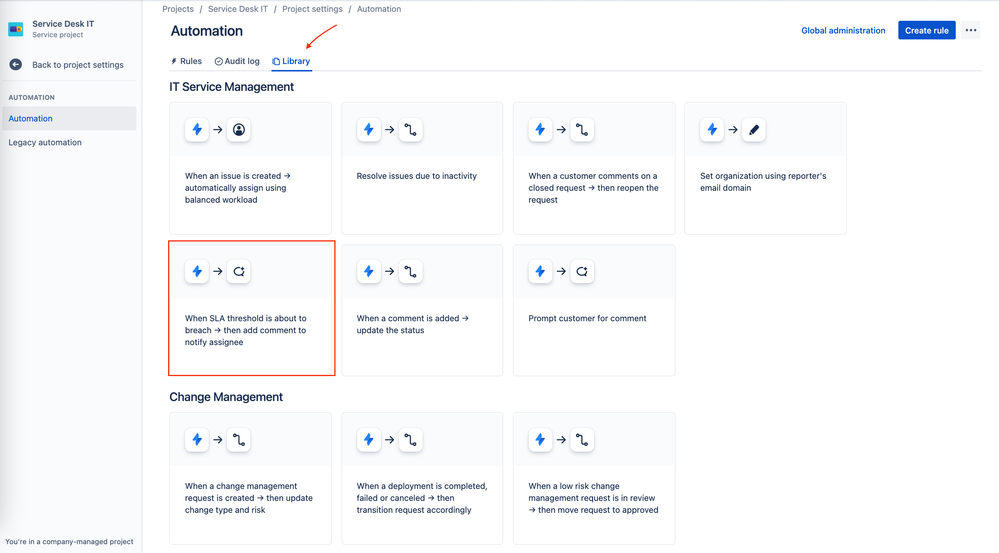Open 'Set organization using reporter's email domain' template
Viewport: 999px width, 553px height.
click(765, 168)
